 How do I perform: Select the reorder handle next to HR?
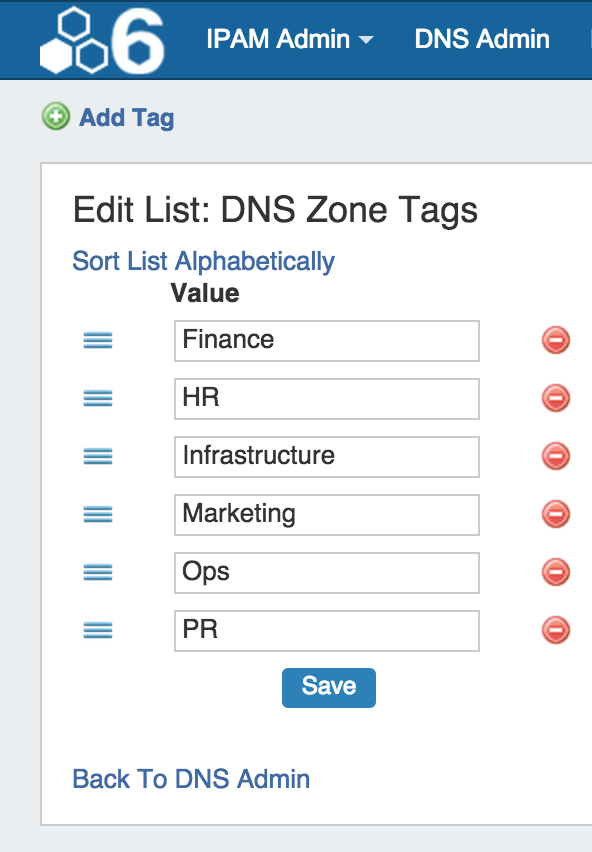(98, 398)
